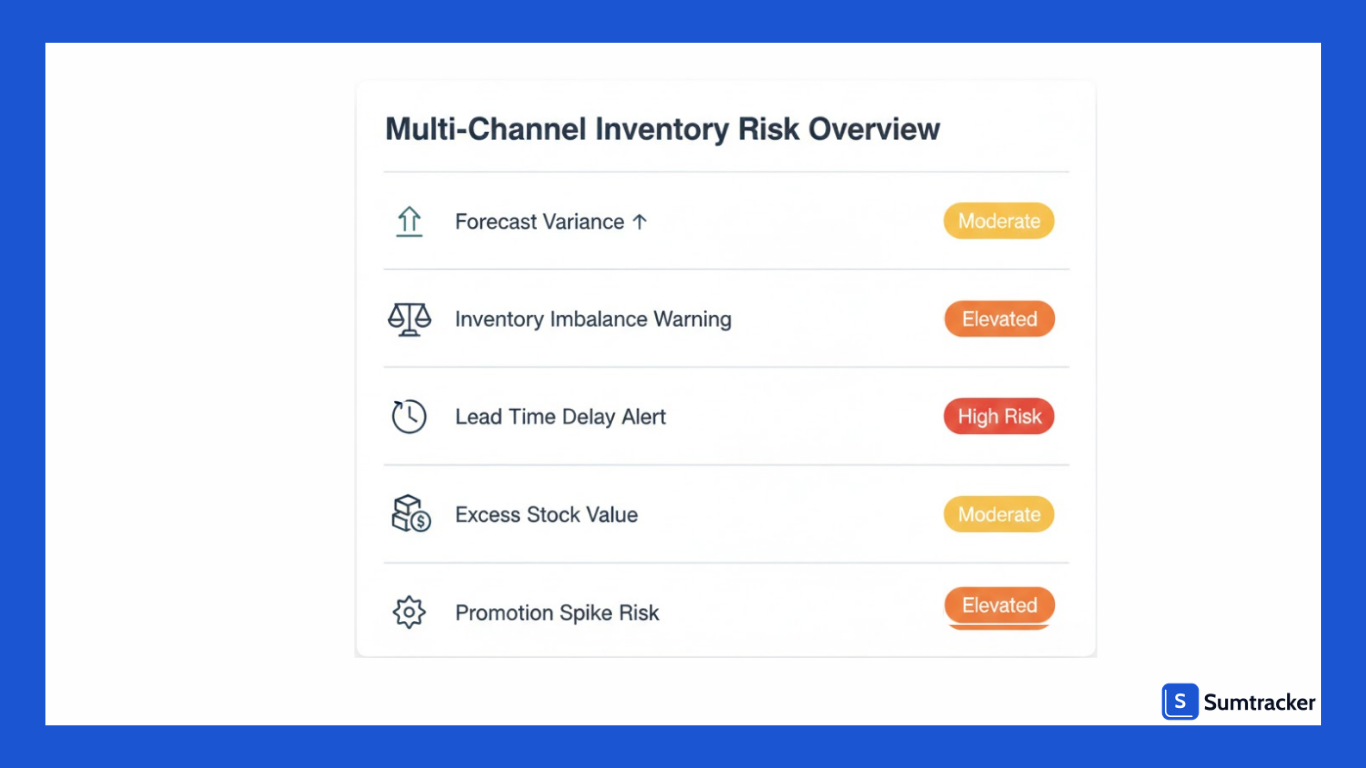Click the Elevated pill under Promotion Spike Risk

point(999,605)
